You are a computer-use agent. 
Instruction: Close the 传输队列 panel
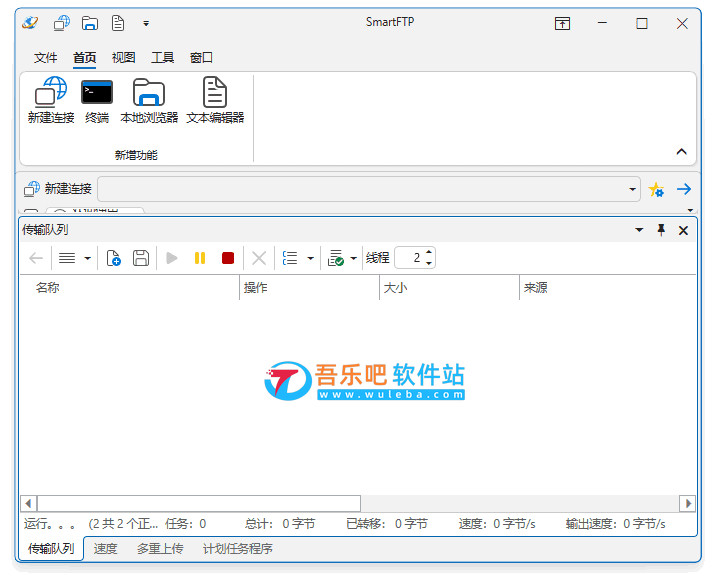pyautogui.click(x=683, y=231)
